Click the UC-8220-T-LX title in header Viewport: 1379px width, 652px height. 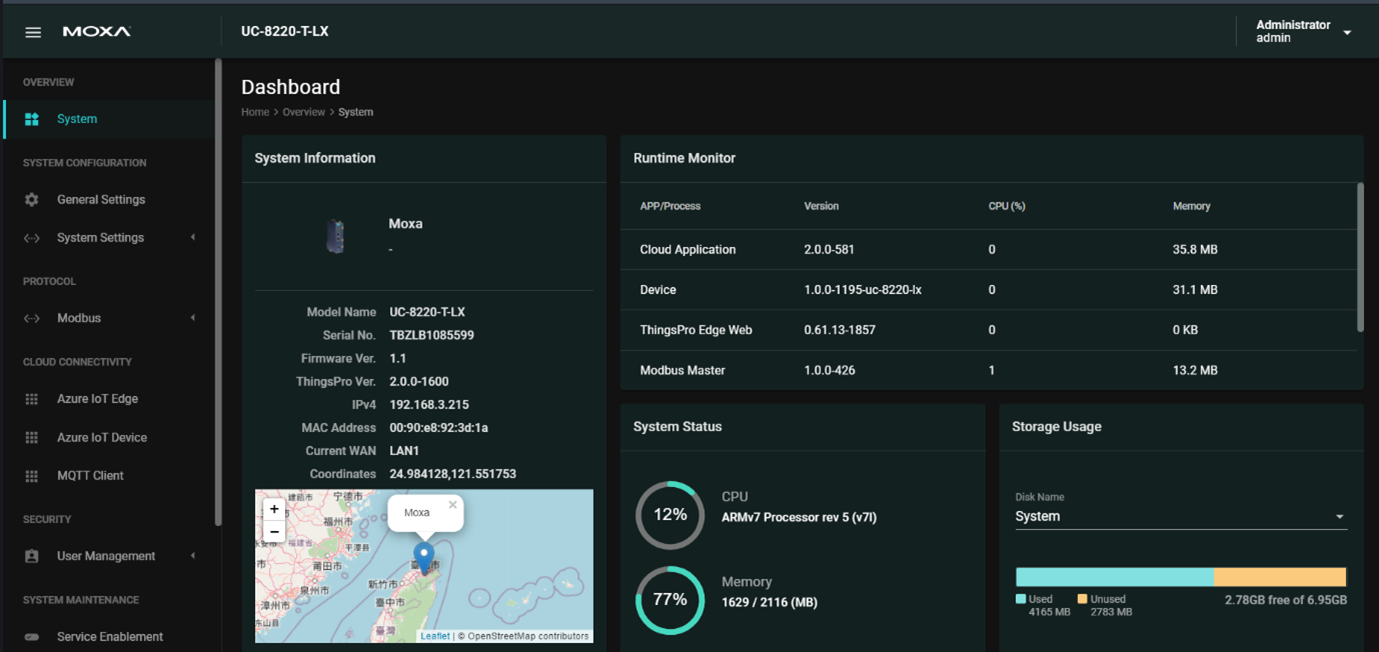[x=285, y=32]
